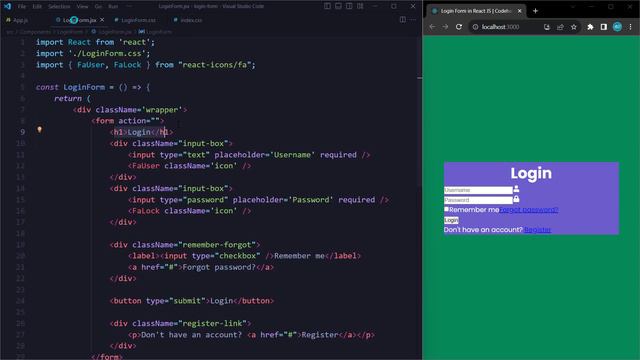640x360 pixels.
Task: Open a new browser tab
Action: (x=536, y=11)
